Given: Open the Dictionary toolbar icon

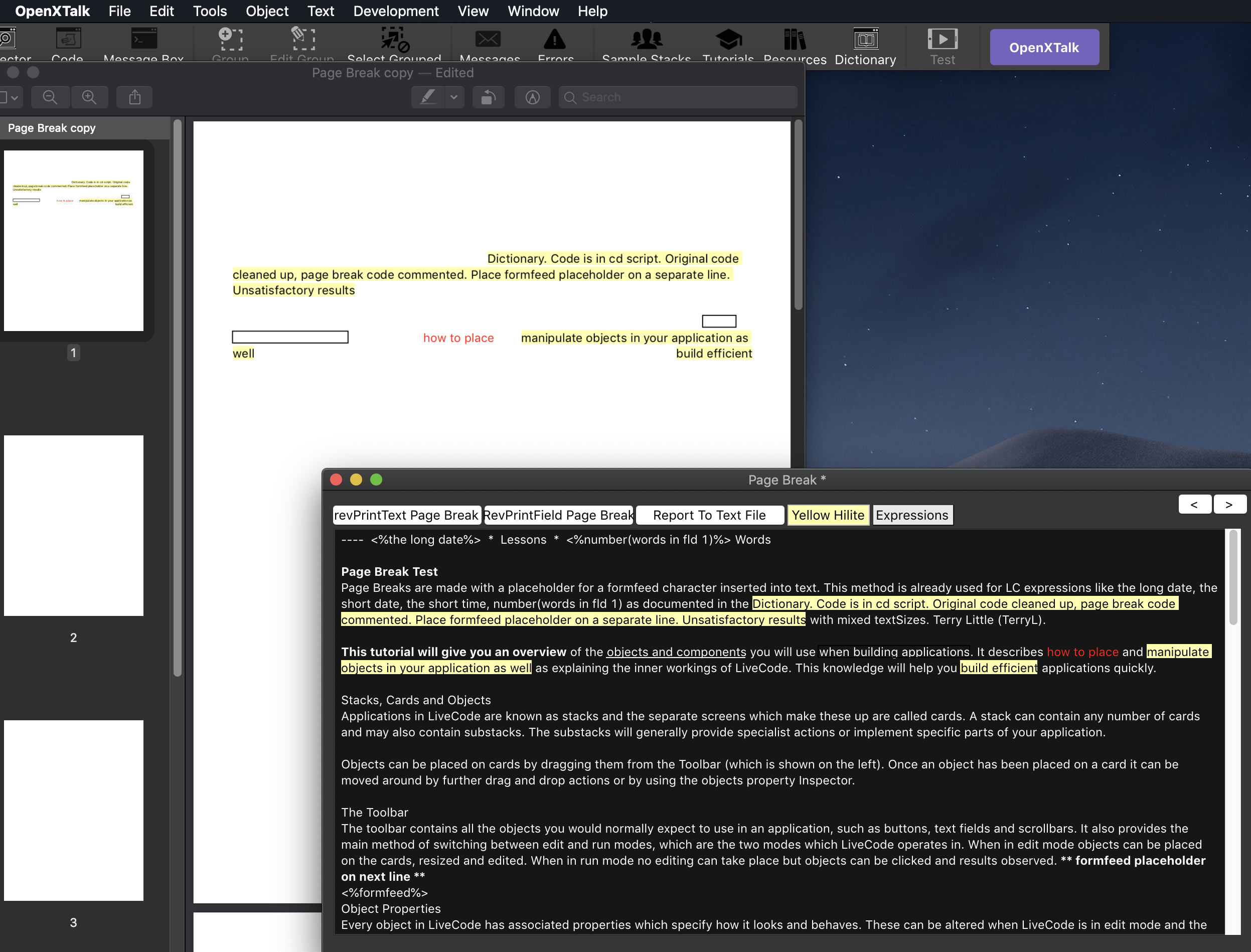Looking at the screenshot, I should (x=866, y=47).
